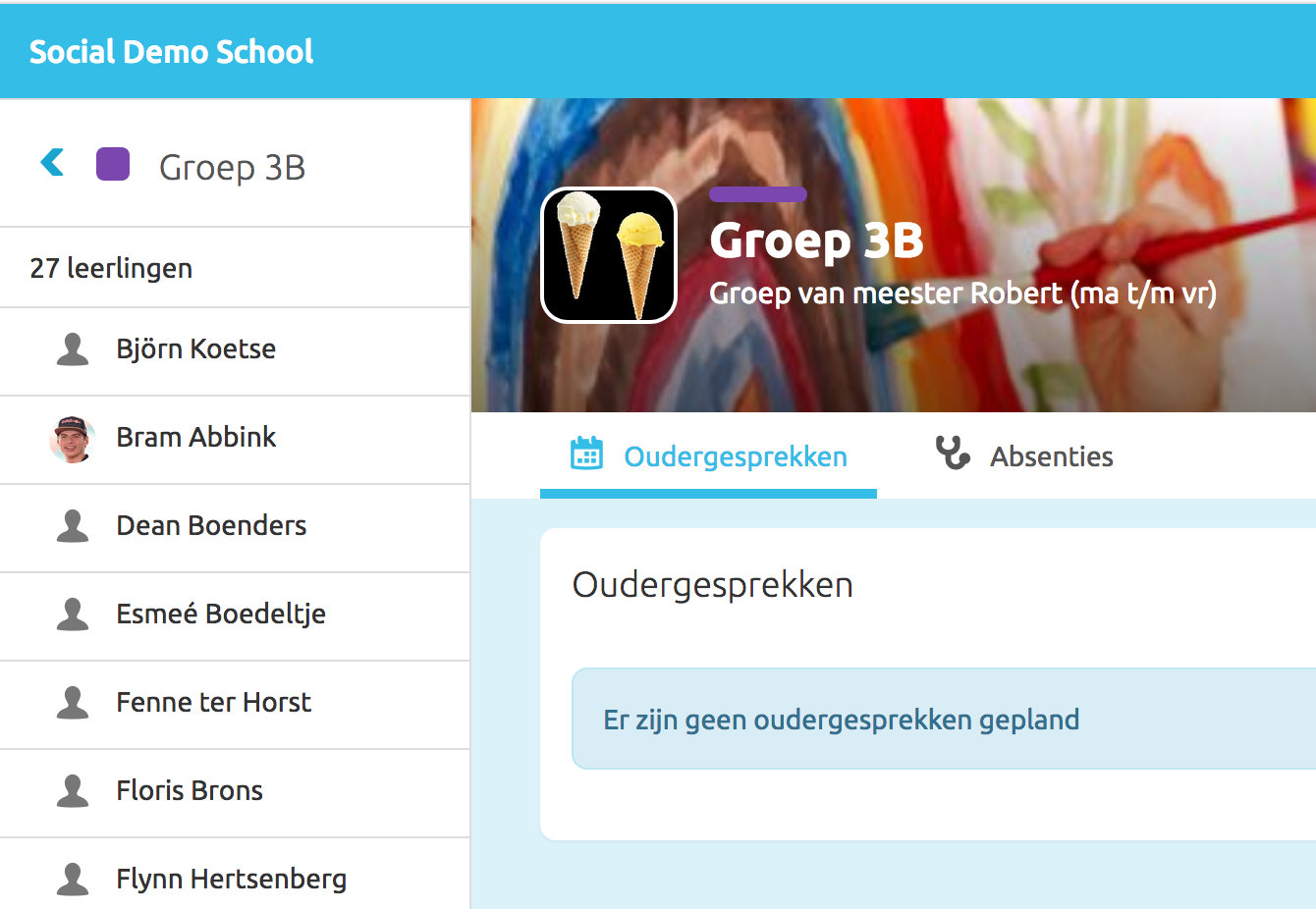Click the Groep 3B sidebar title
The height and width of the screenshot is (909, 1316).
[x=232, y=167]
